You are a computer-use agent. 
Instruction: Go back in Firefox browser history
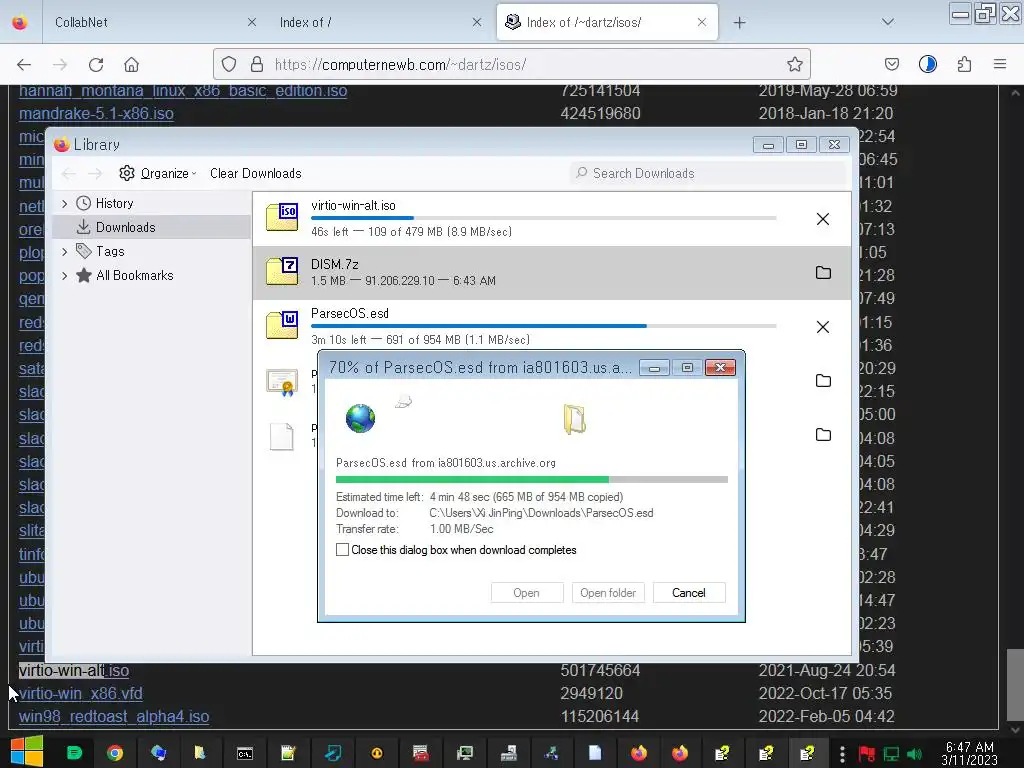coord(24,65)
